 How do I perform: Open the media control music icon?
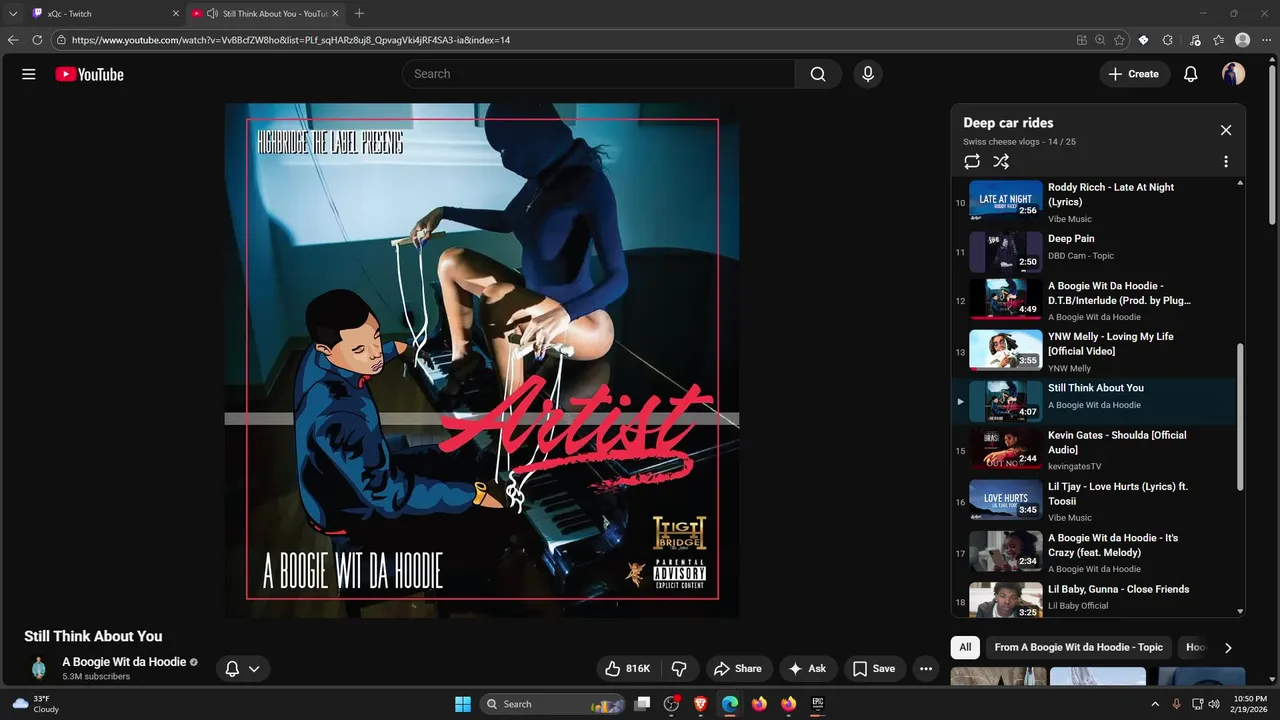click(x=1194, y=40)
